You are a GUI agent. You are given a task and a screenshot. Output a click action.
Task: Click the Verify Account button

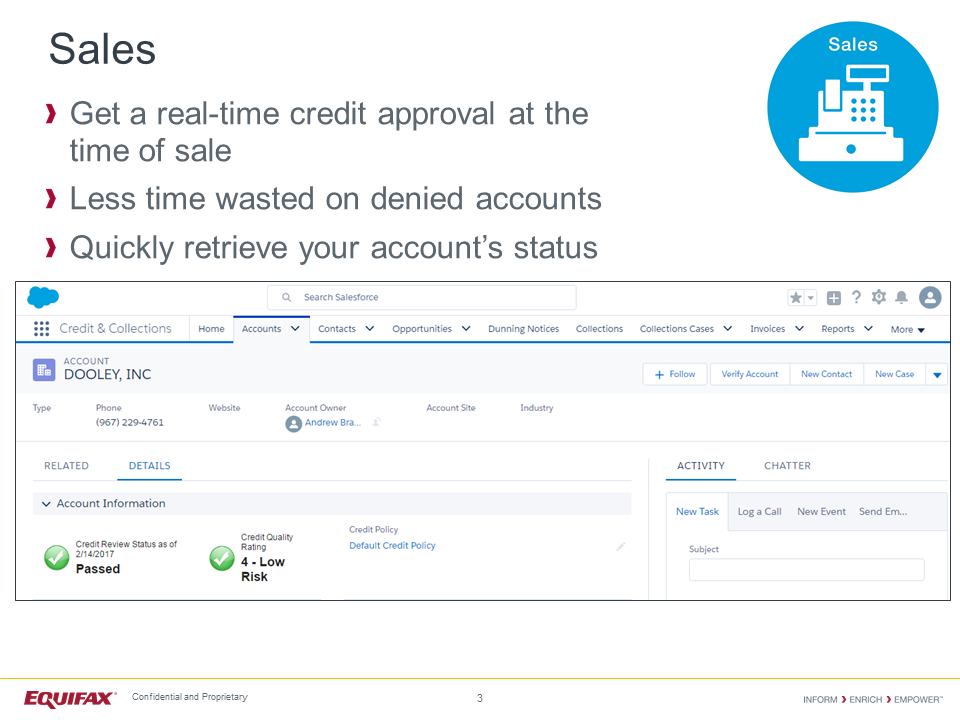click(x=749, y=374)
